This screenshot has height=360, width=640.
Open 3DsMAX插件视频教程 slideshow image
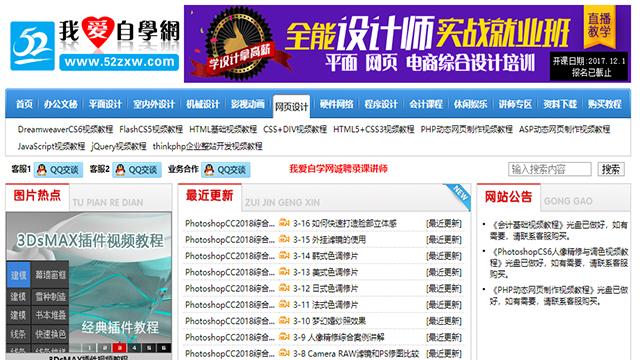(x=89, y=282)
